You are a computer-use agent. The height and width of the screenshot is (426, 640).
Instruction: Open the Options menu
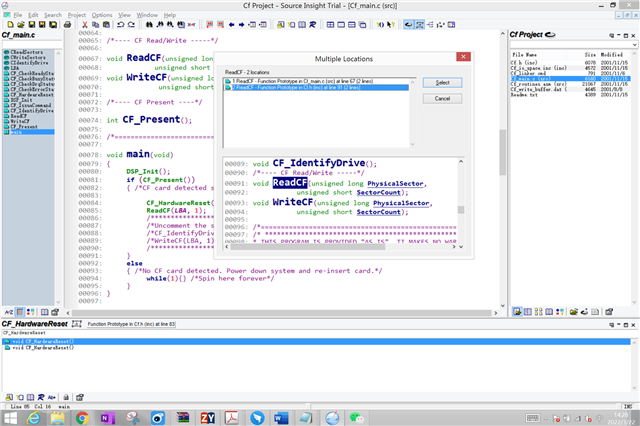point(102,15)
